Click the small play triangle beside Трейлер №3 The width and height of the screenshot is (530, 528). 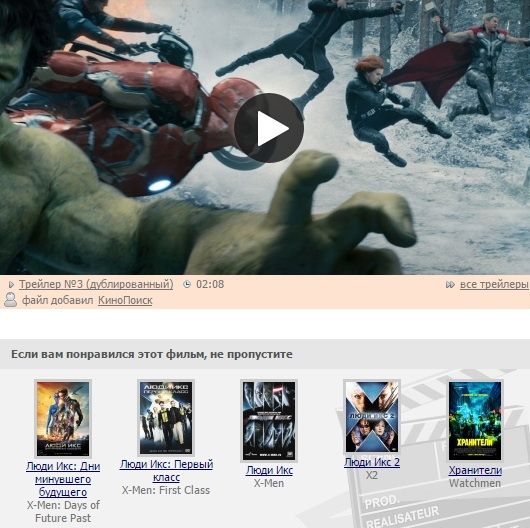click(11, 285)
